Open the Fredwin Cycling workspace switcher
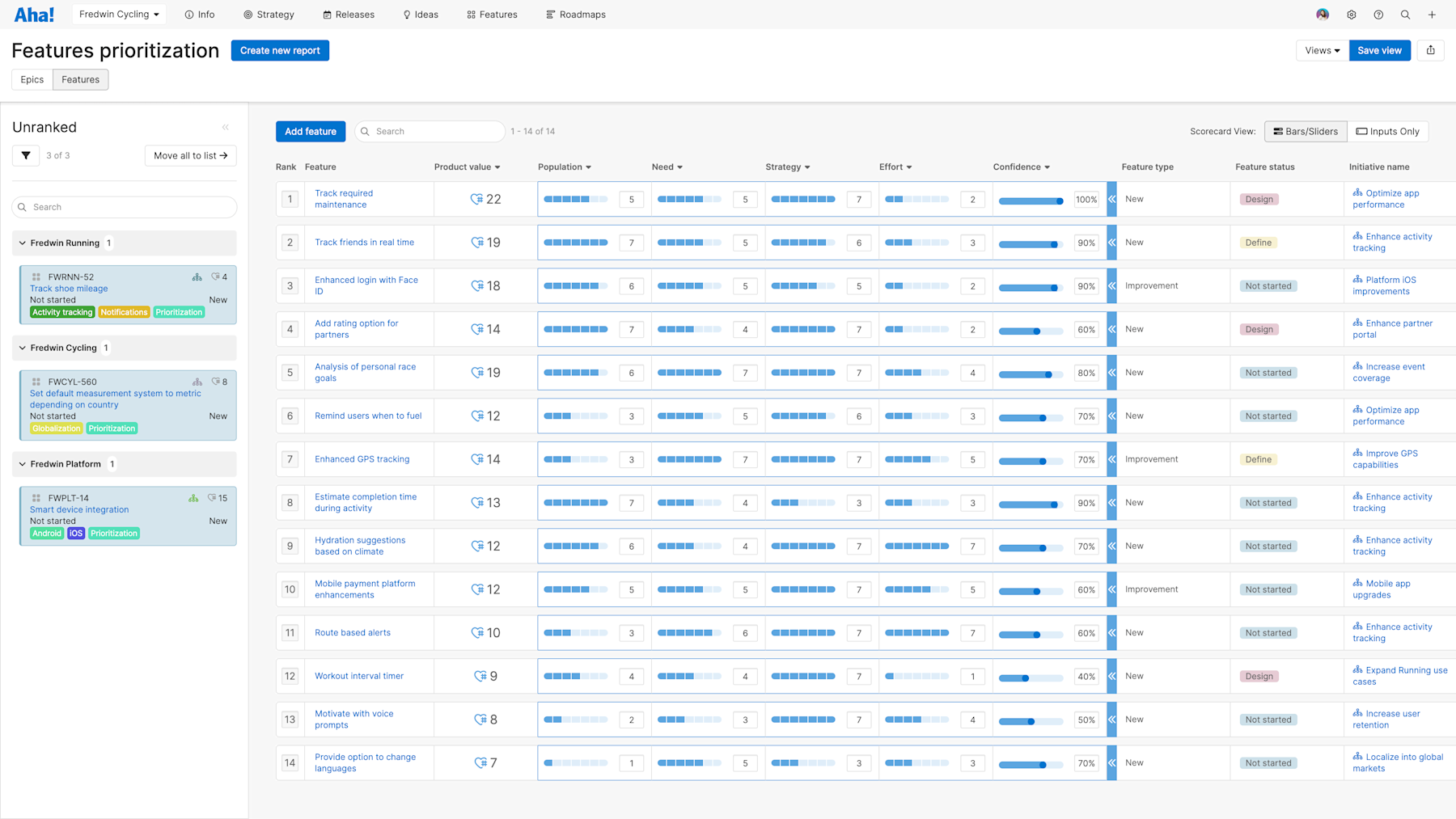 [x=118, y=14]
